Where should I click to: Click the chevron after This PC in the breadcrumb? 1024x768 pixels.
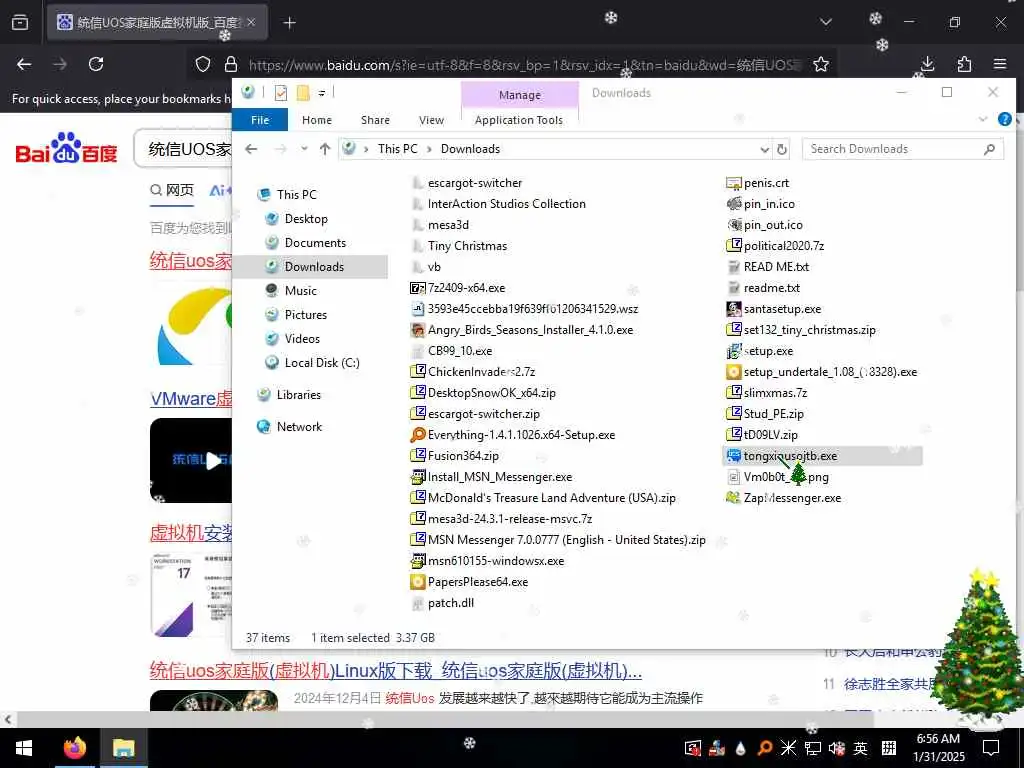click(x=429, y=149)
